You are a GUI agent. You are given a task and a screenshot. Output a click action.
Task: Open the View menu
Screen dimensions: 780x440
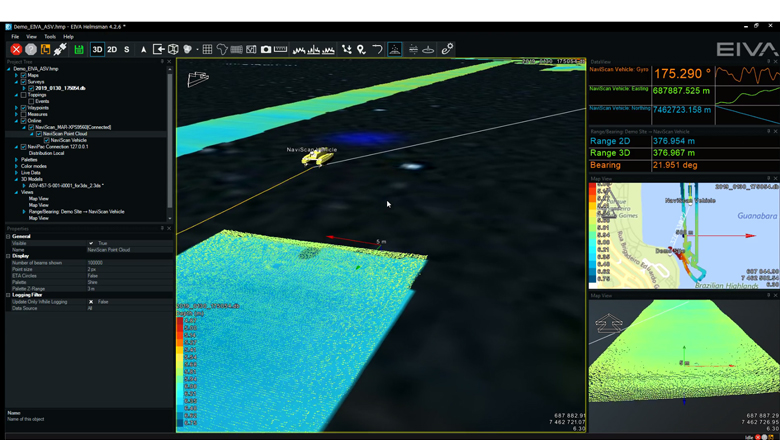(x=32, y=36)
